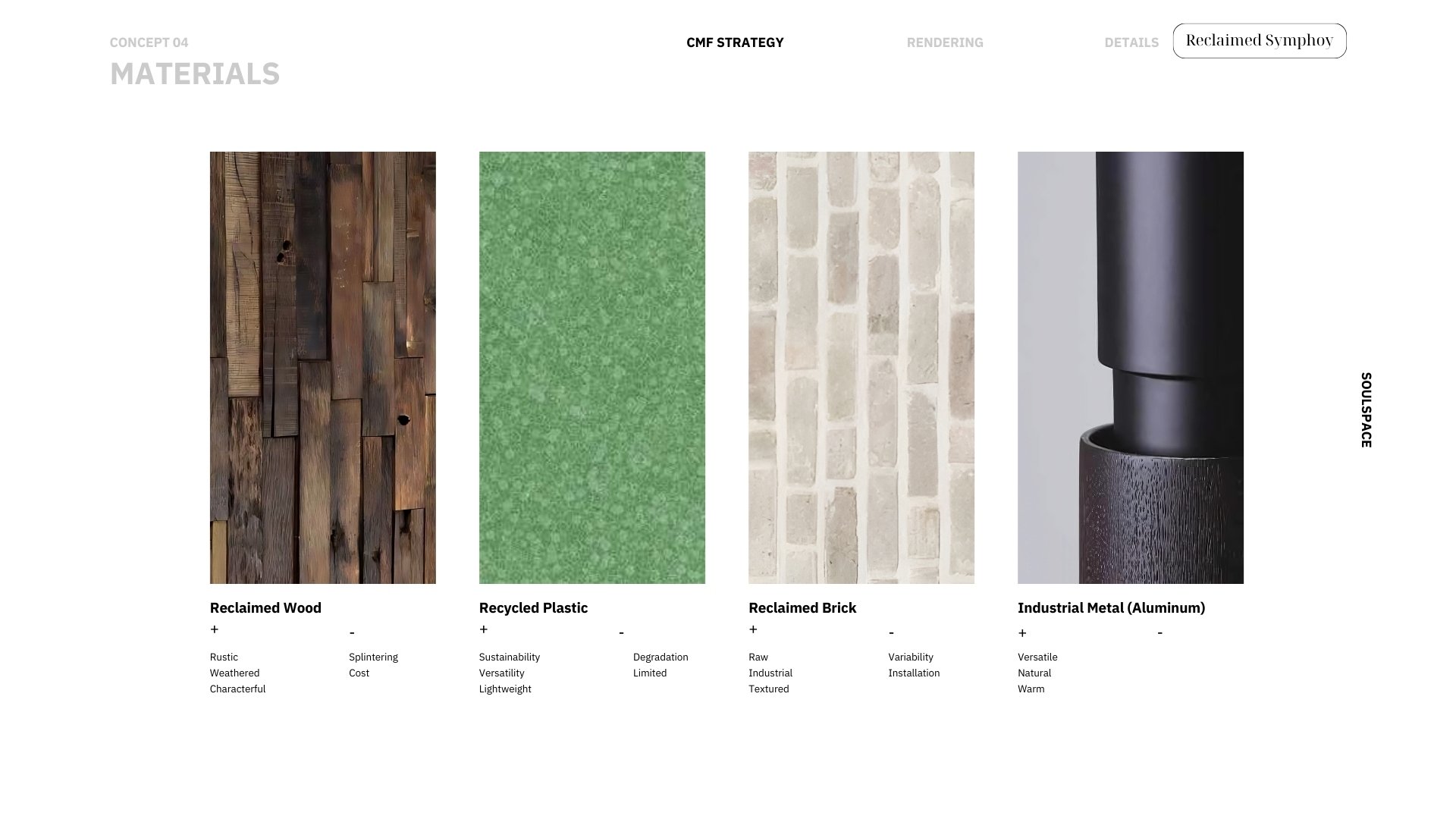Screen dimensions: 1456x819
Task: Select the reclaimed wood image
Action: [x=323, y=368]
